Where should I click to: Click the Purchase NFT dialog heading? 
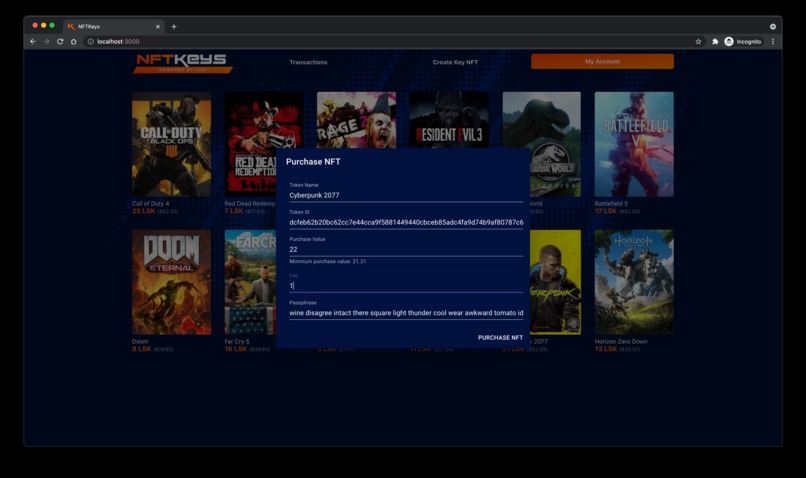click(313, 162)
